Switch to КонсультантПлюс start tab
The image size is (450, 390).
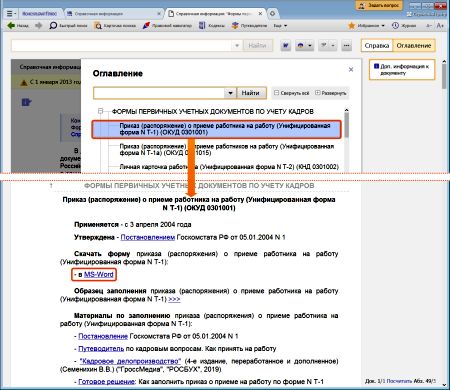[x=39, y=14]
